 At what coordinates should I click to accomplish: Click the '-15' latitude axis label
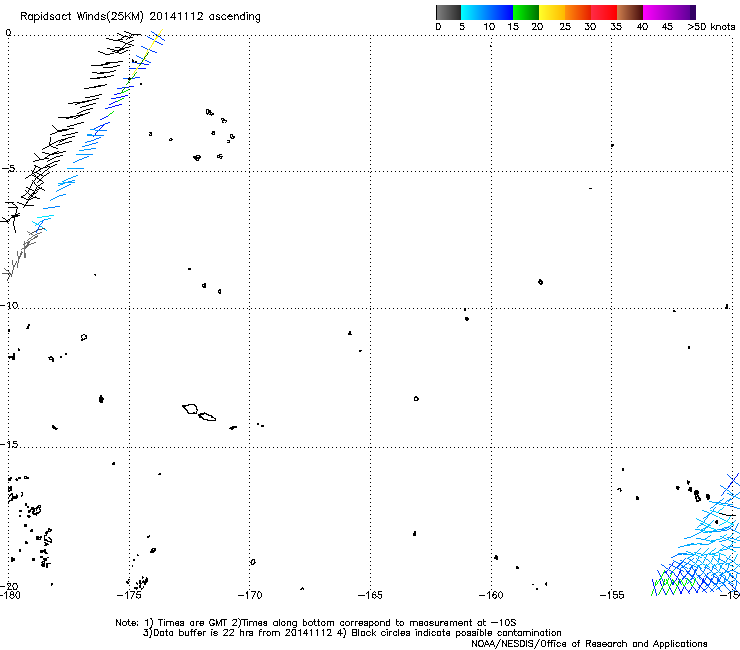click(x=9, y=444)
